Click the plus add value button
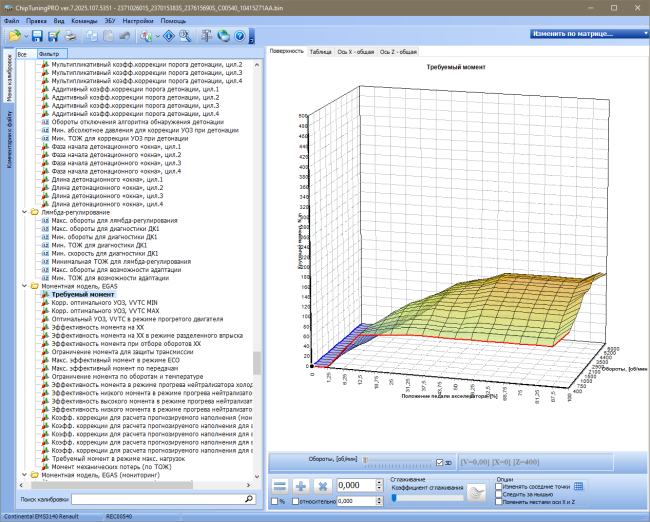This screenshot has width=650, height=522. 301,486
